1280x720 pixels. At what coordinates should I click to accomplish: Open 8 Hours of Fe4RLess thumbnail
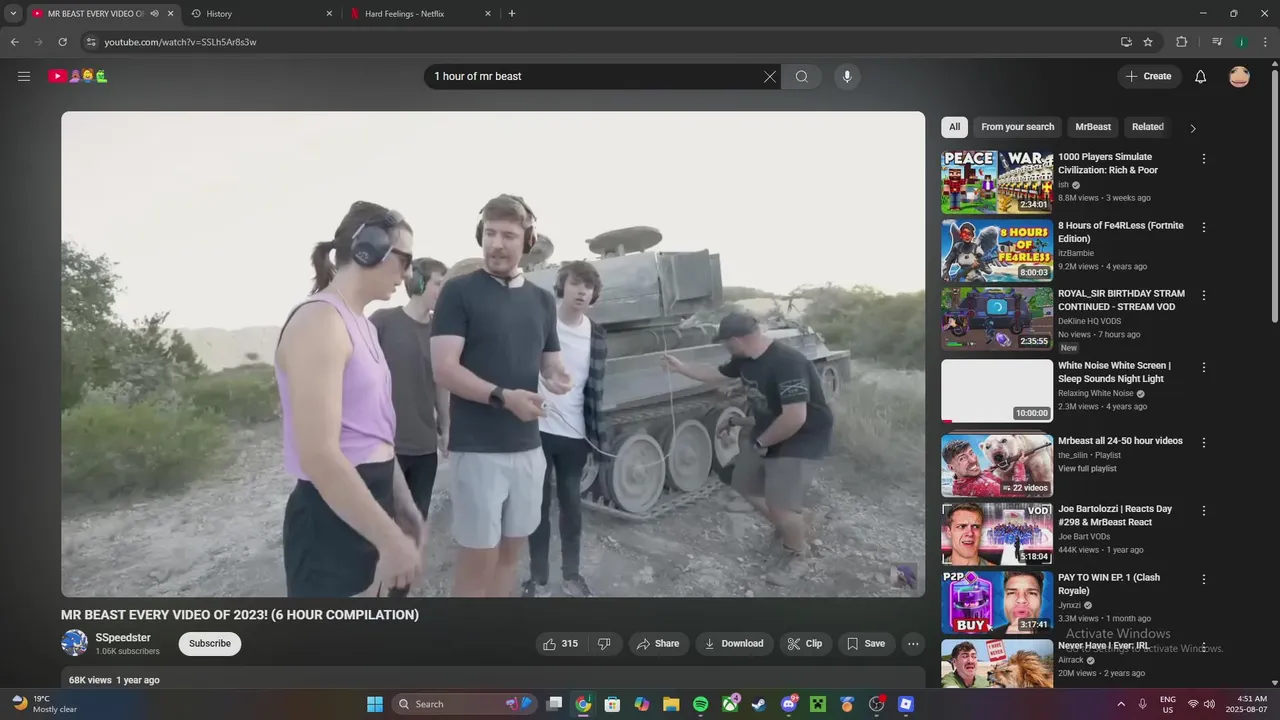coord(997,251)
